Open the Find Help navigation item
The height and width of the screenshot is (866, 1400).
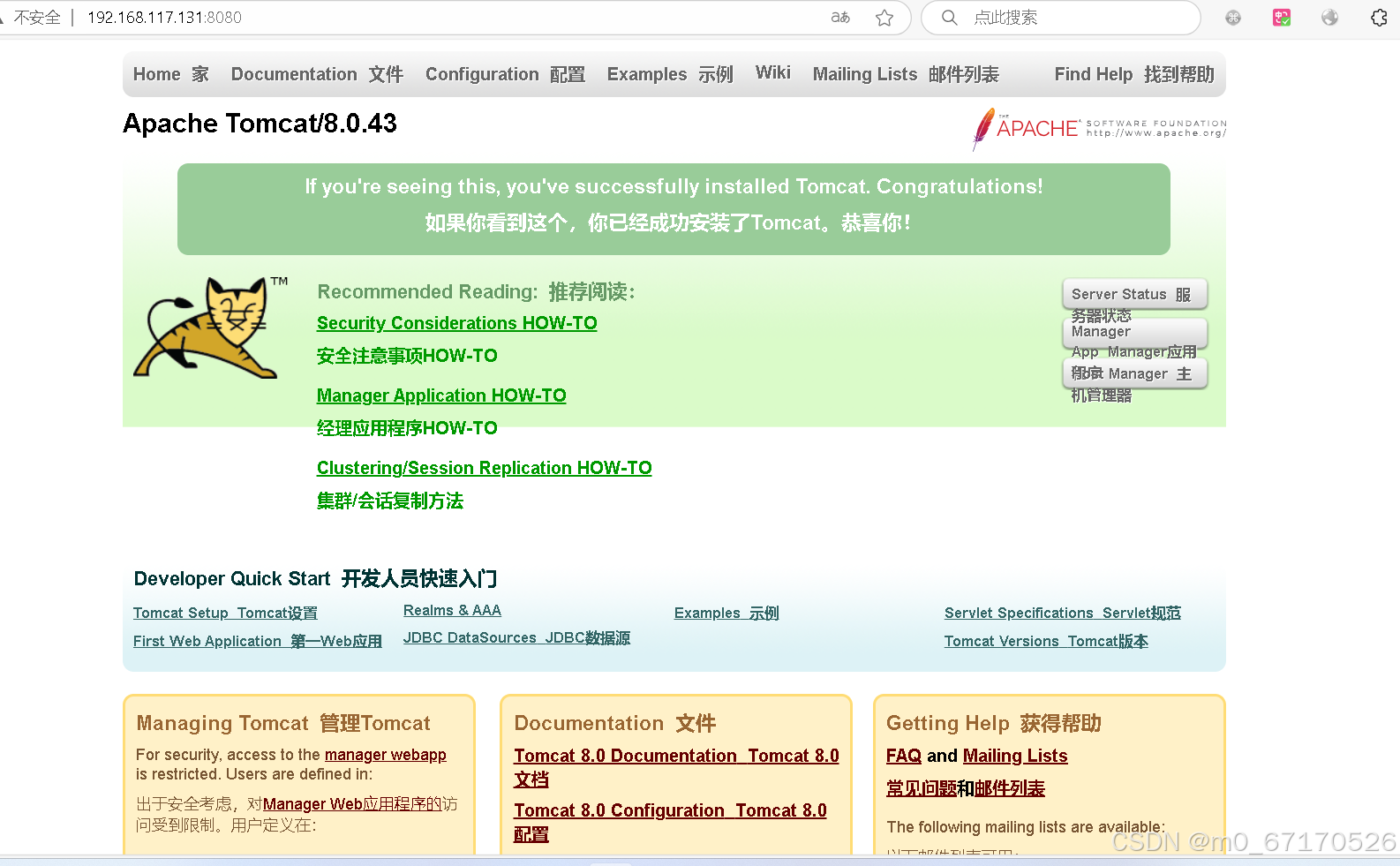coord(1134,74)
